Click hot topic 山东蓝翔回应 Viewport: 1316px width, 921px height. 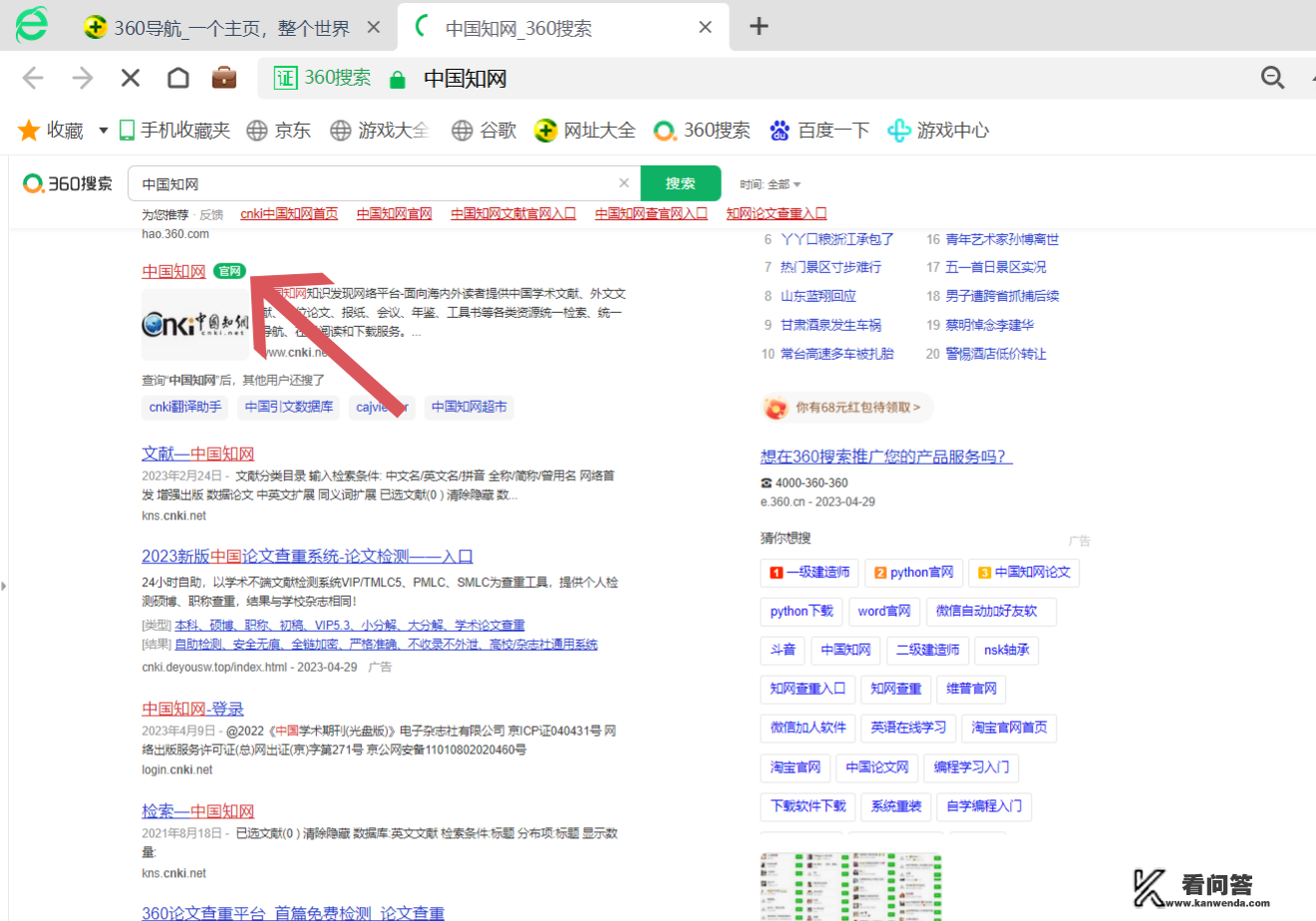click(x=818, y=296)
